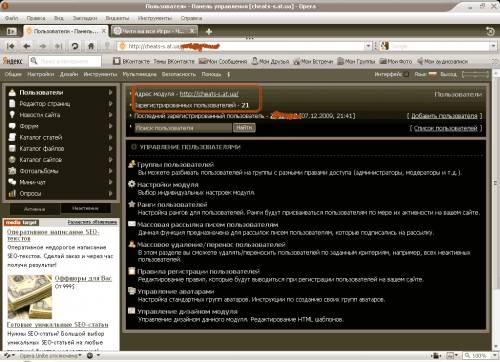Click the Поиск пользователя input field
500x362 pixels.
click(183, 128)
